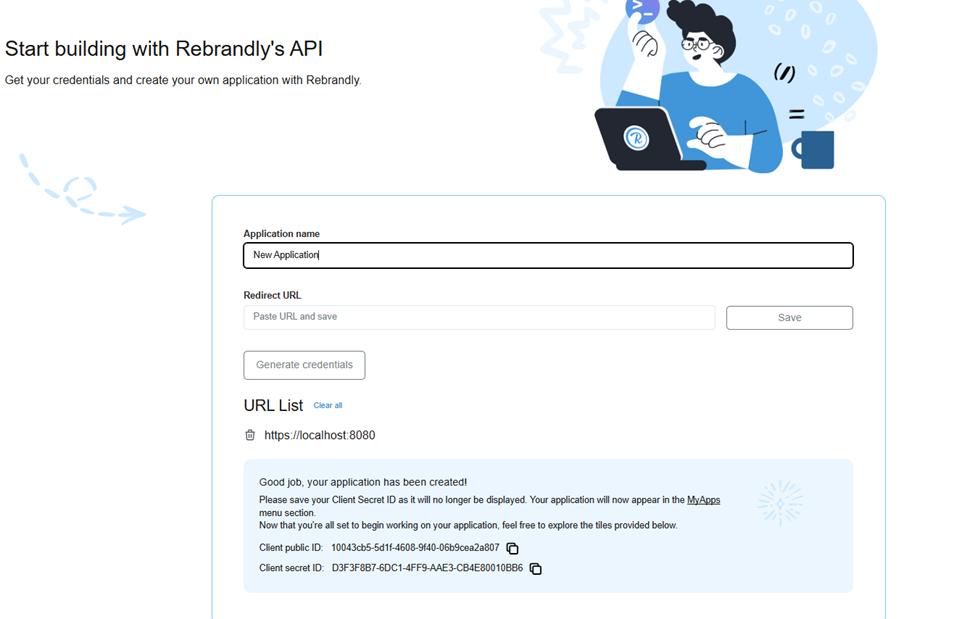This screenshot has width=975, height=619.
Task: Click the Rebrandly logo on the laptop illustration
Action: (x=636, y=138)
